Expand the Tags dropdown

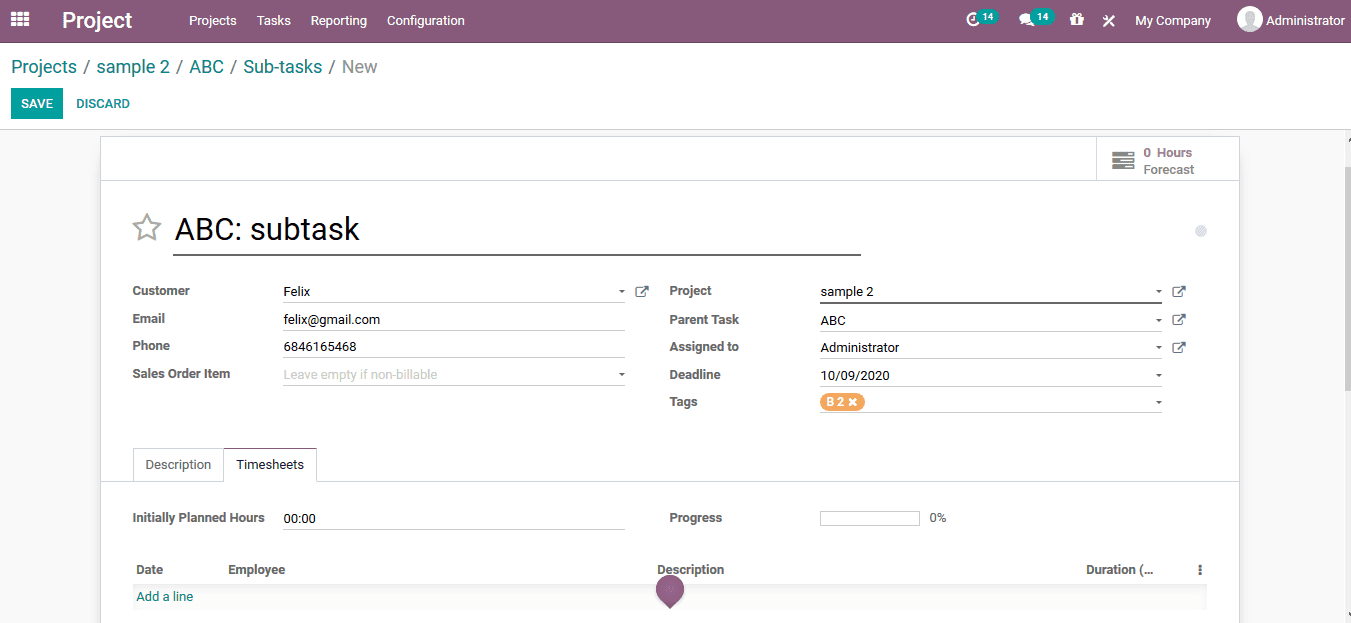[x=1157, y=401]
